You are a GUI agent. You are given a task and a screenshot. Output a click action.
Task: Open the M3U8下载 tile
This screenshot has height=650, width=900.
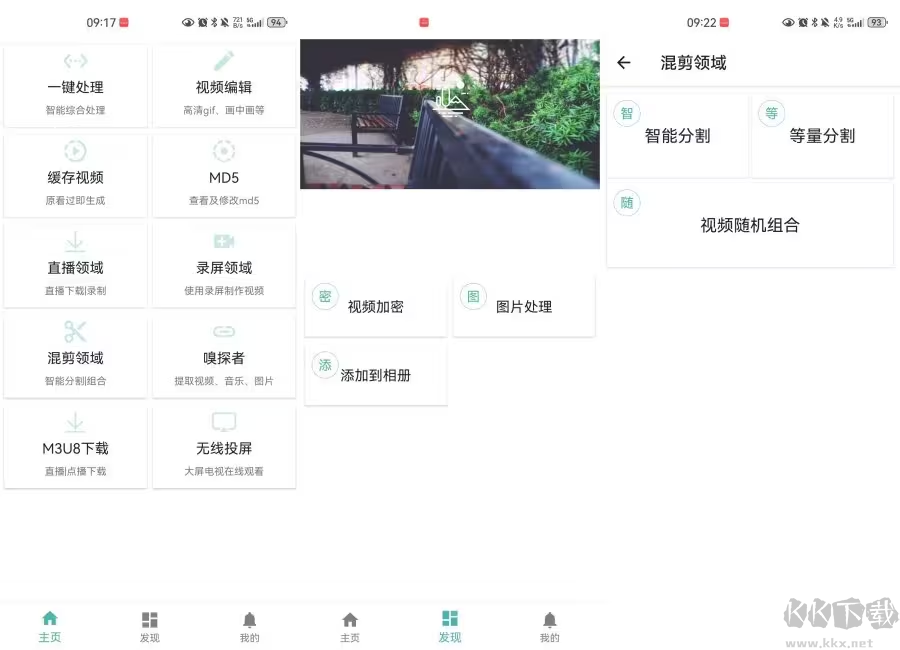pos(75,447)
